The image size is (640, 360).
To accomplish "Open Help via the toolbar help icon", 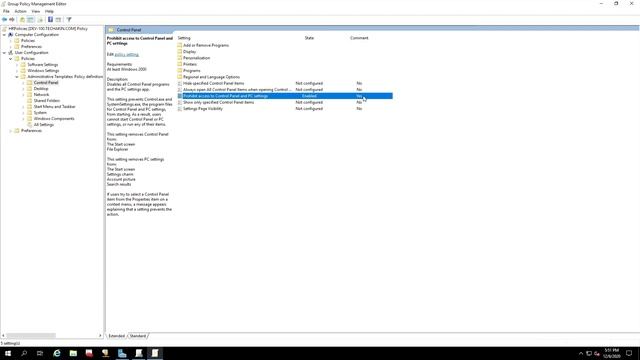I will pos(50,20).
